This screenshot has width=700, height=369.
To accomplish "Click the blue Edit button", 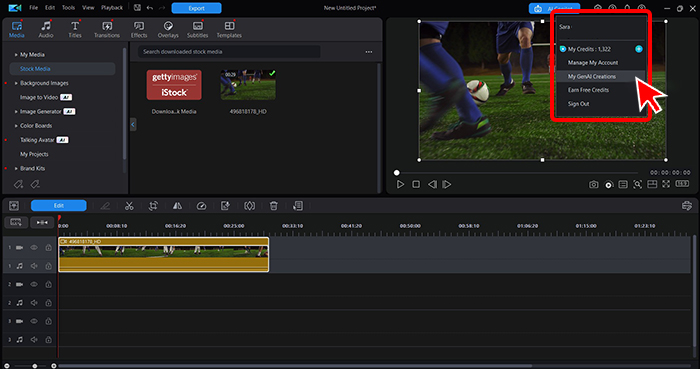I will [58, 205].
